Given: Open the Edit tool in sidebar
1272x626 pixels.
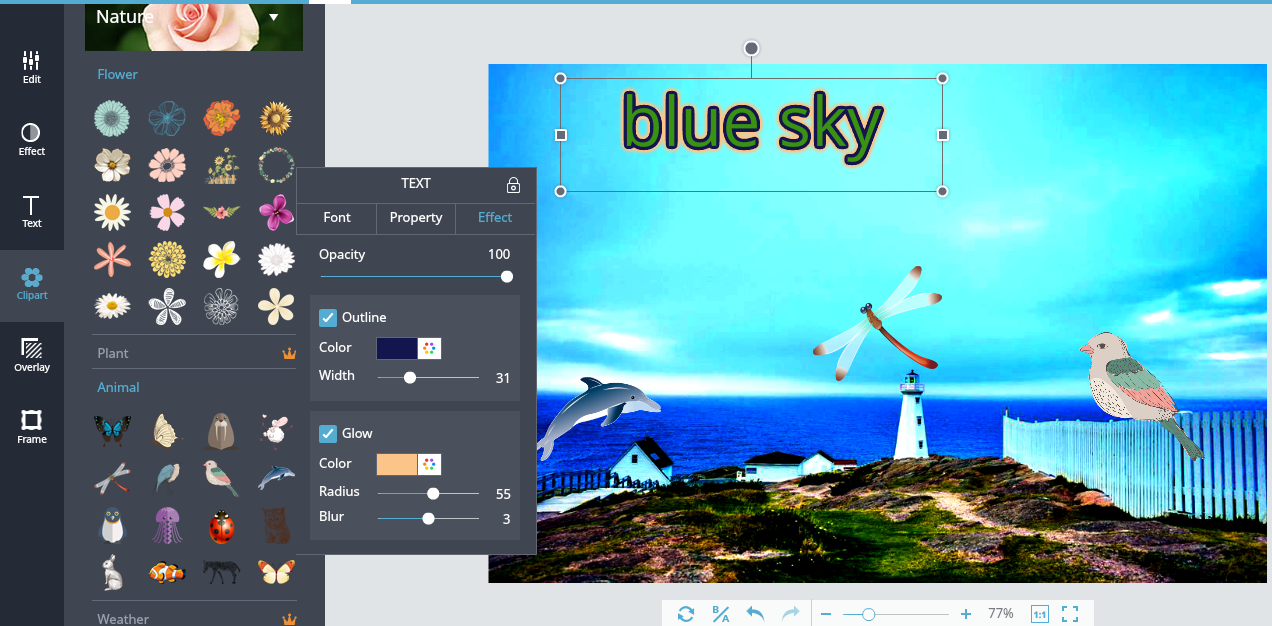Looking at the screenshot, I should point(32,67).
